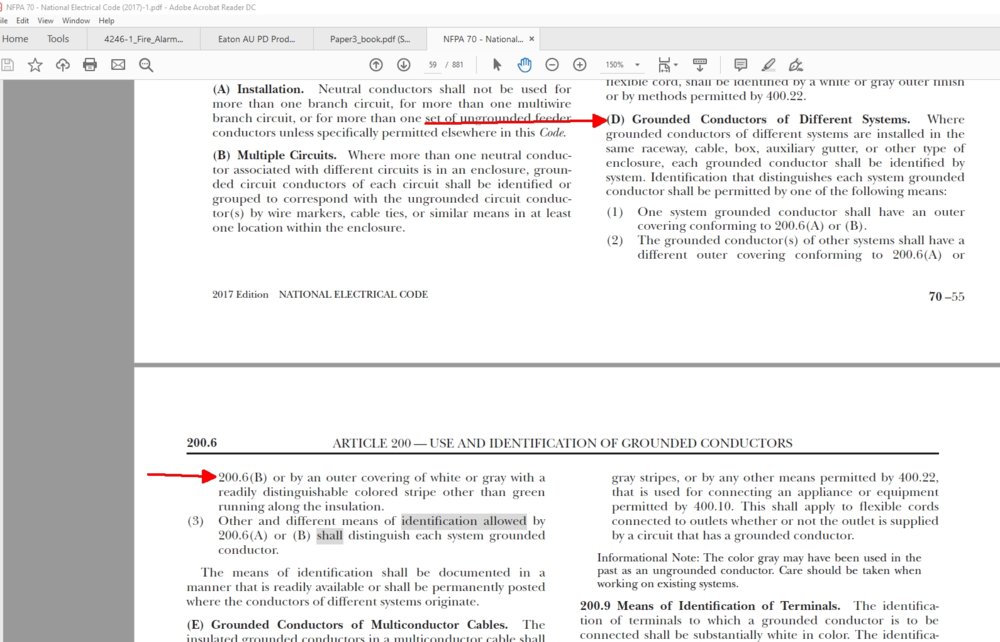Click the total page count '881'
This screenshot has height=642, width=1000.
tap(458, 64)
